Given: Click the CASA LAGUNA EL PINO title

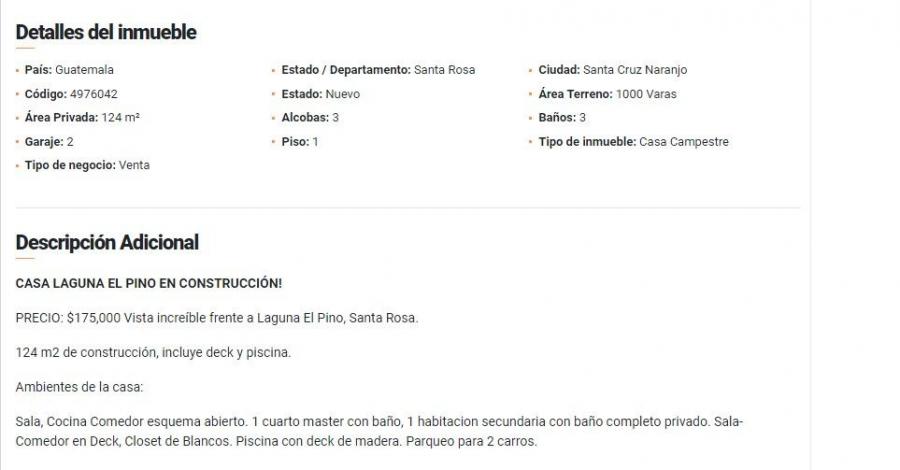Looking at the screenshot, I should point(149,283).
